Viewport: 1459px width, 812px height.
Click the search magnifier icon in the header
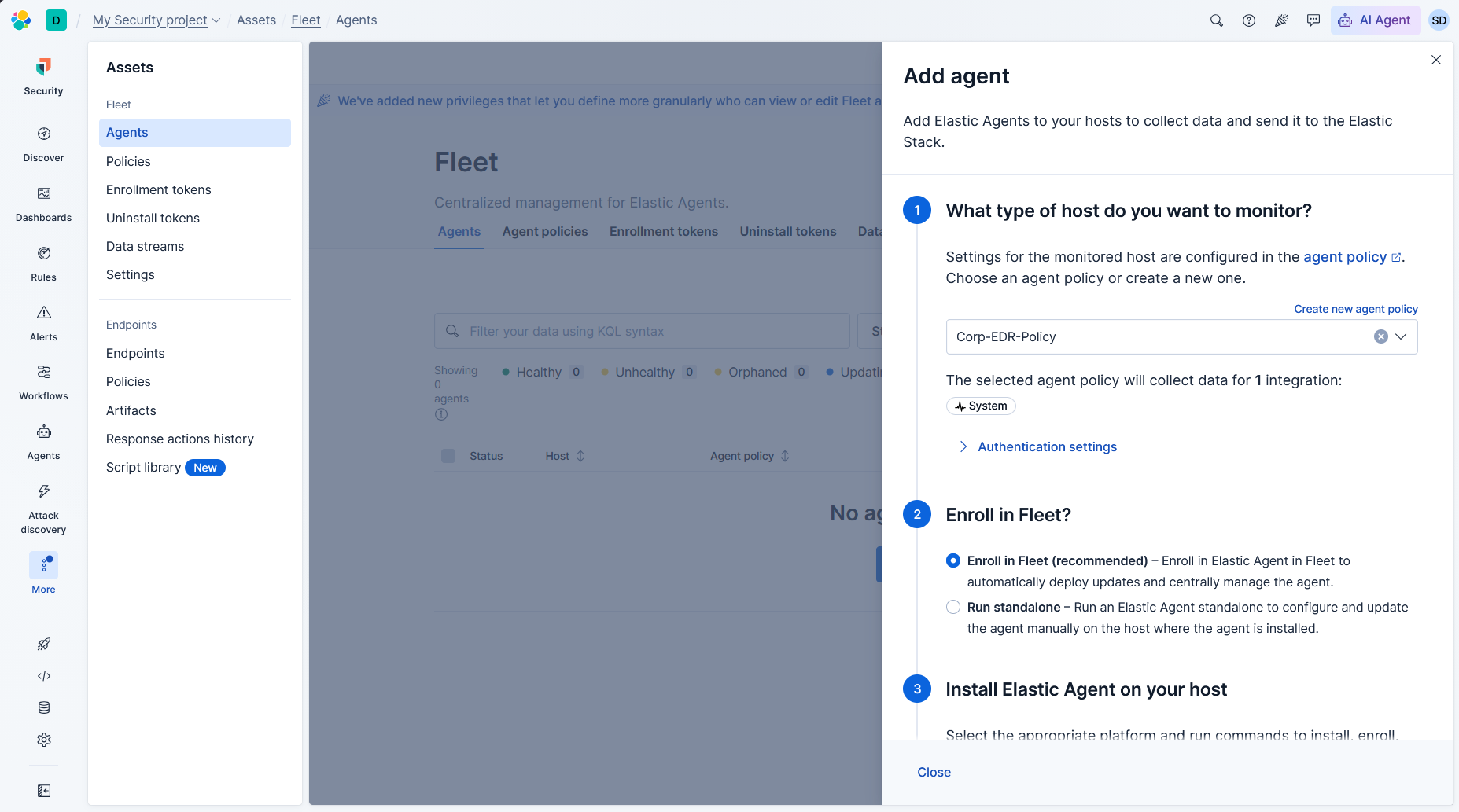click(1216, 20)
